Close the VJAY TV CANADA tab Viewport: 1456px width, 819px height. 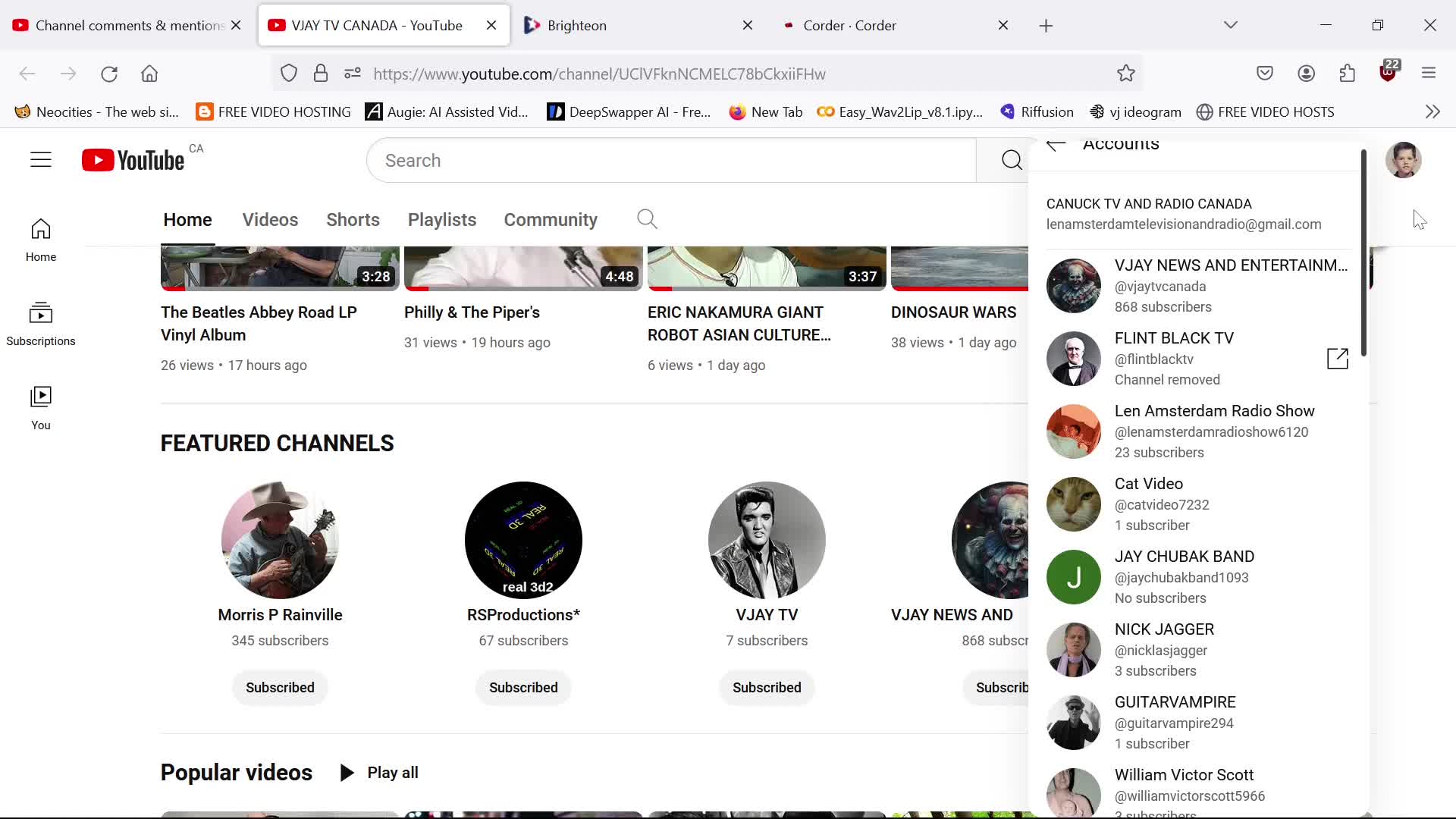(x=491, y=25)
